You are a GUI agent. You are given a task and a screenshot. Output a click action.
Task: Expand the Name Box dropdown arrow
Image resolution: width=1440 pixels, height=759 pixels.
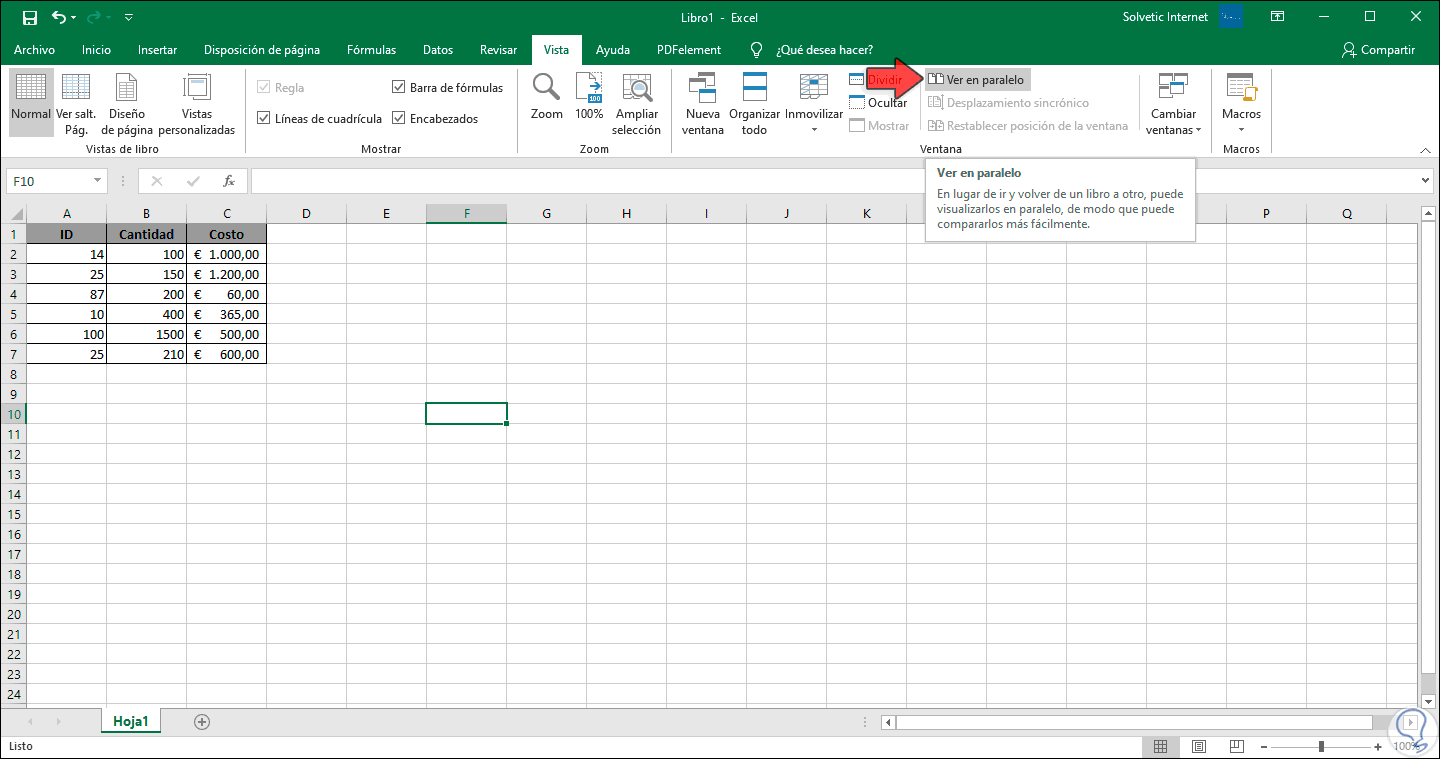click(x=97, y=181)
